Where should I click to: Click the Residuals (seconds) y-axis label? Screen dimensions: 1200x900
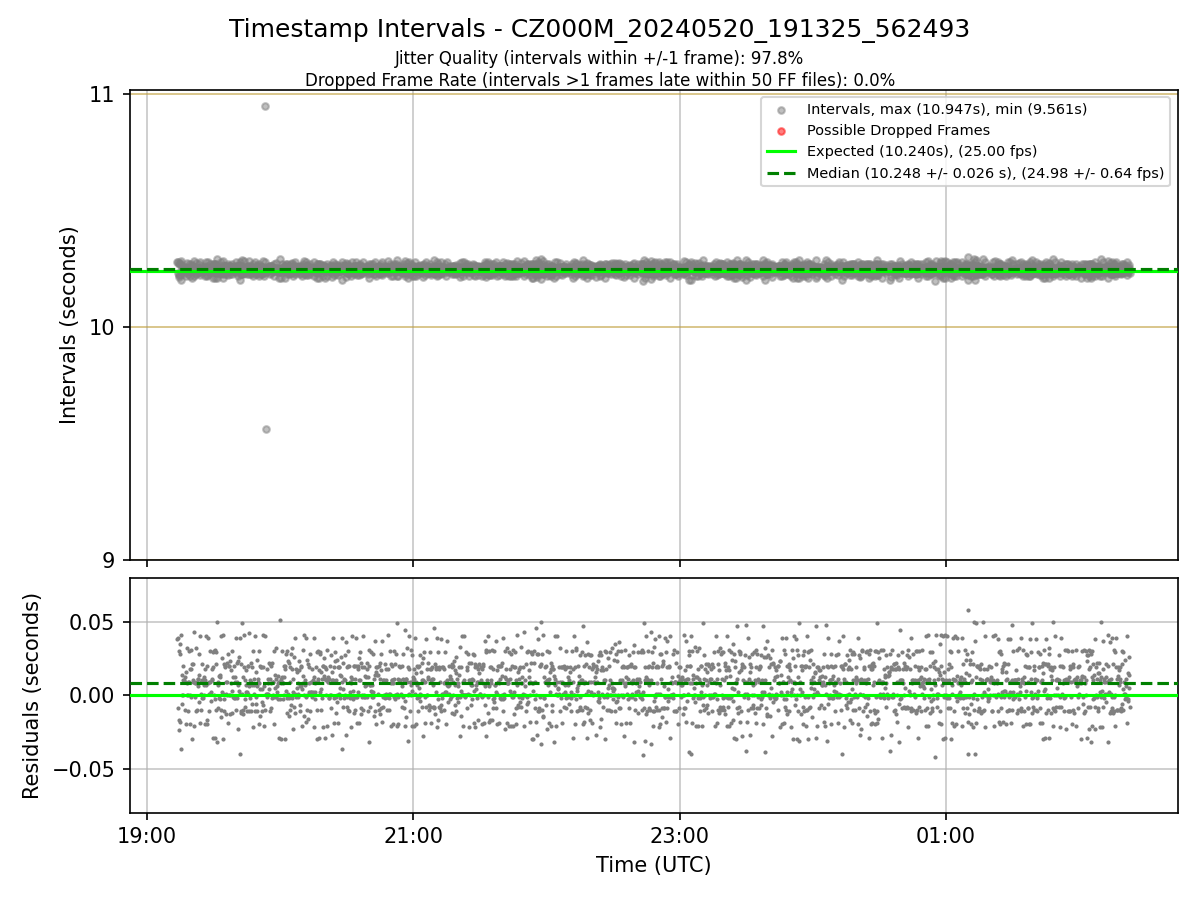pyautogui.click(x=32, y=696)
